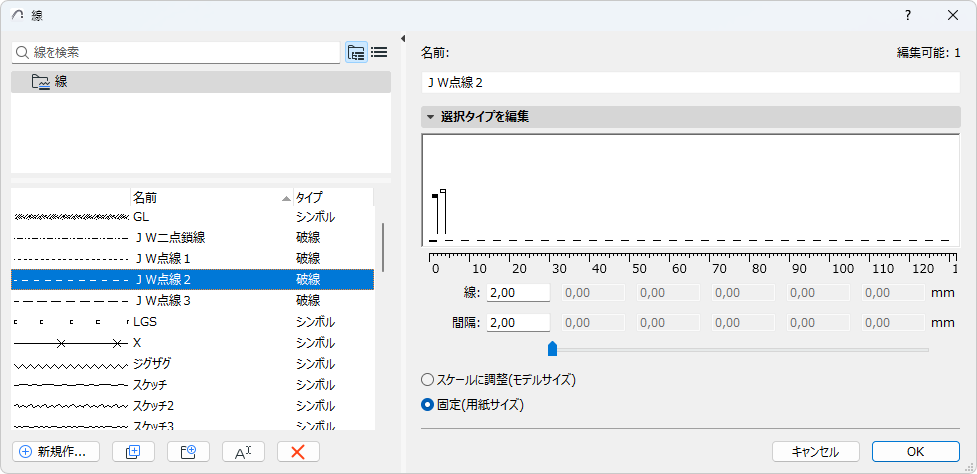This screenshot has width=977, height=474.
Task: Edit the 線 dash length 2,00 field
Action: click(x=518, y=293)
